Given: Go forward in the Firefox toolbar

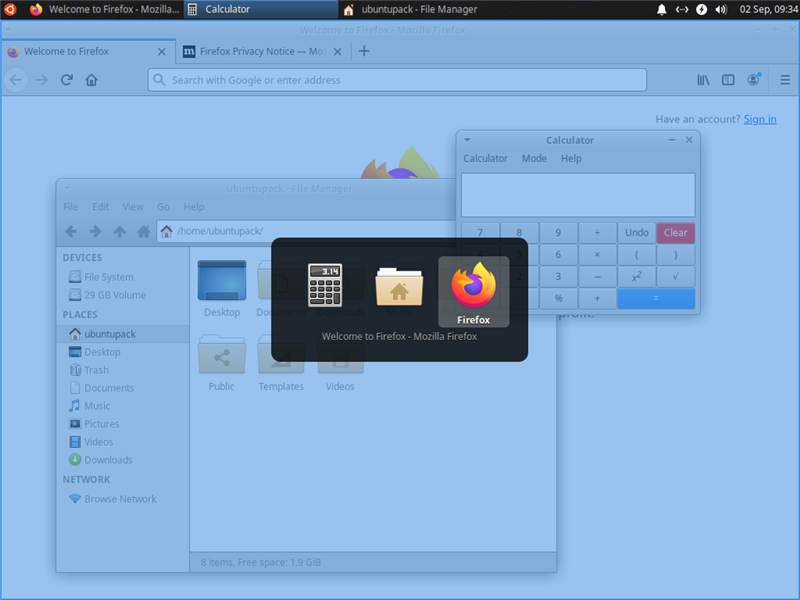Looking at the screenshot, I should coord(41,80).
